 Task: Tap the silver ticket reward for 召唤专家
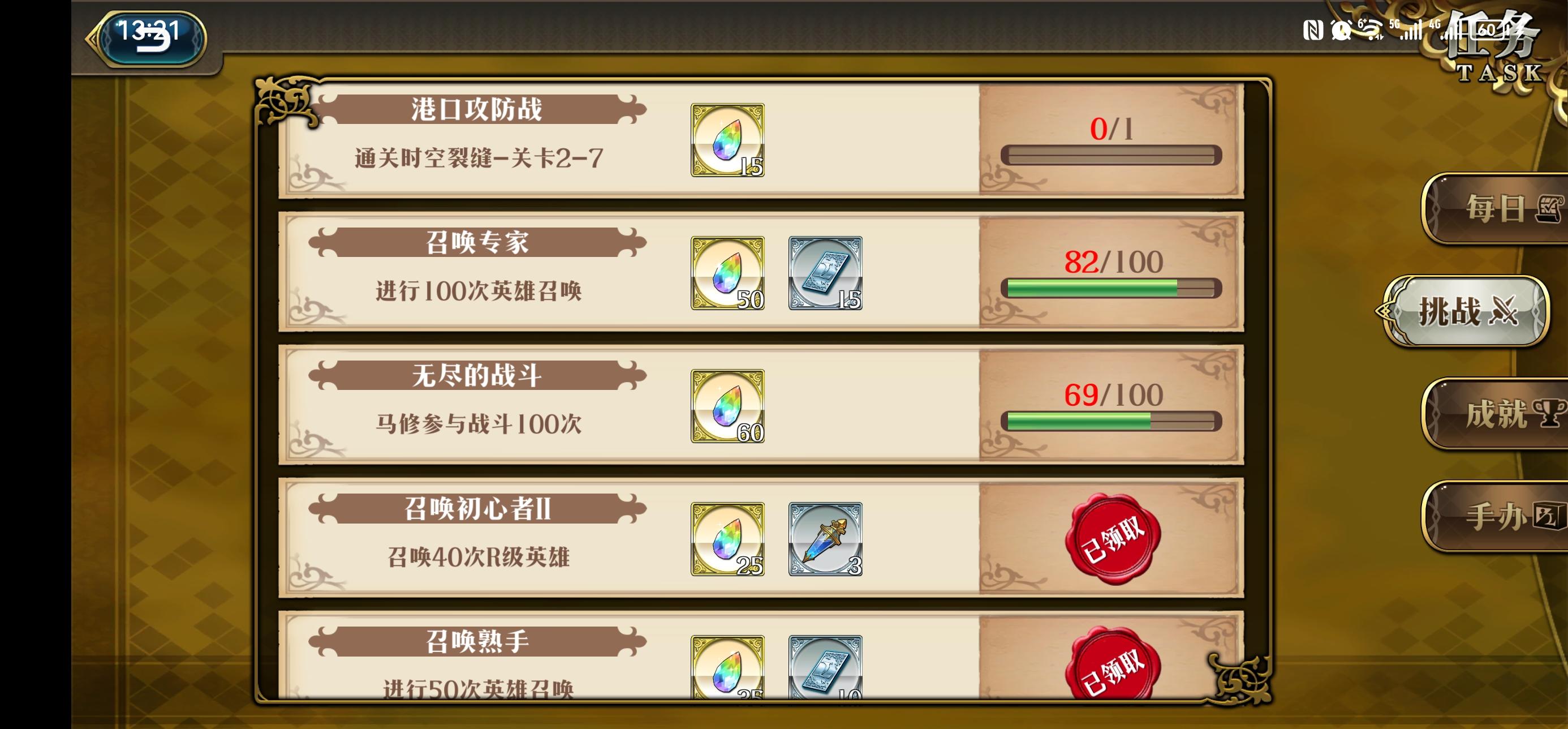(x=825, y=273)
